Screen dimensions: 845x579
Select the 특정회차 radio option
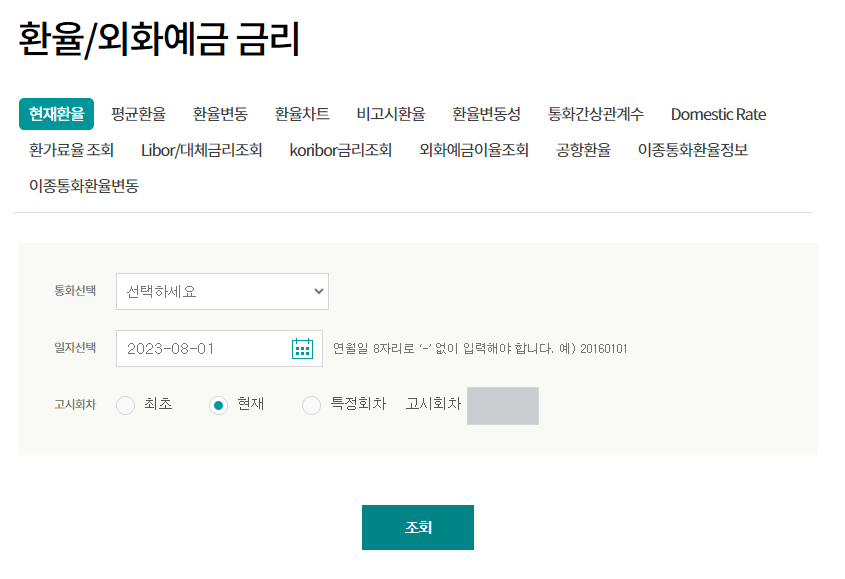tap(311, 405)
